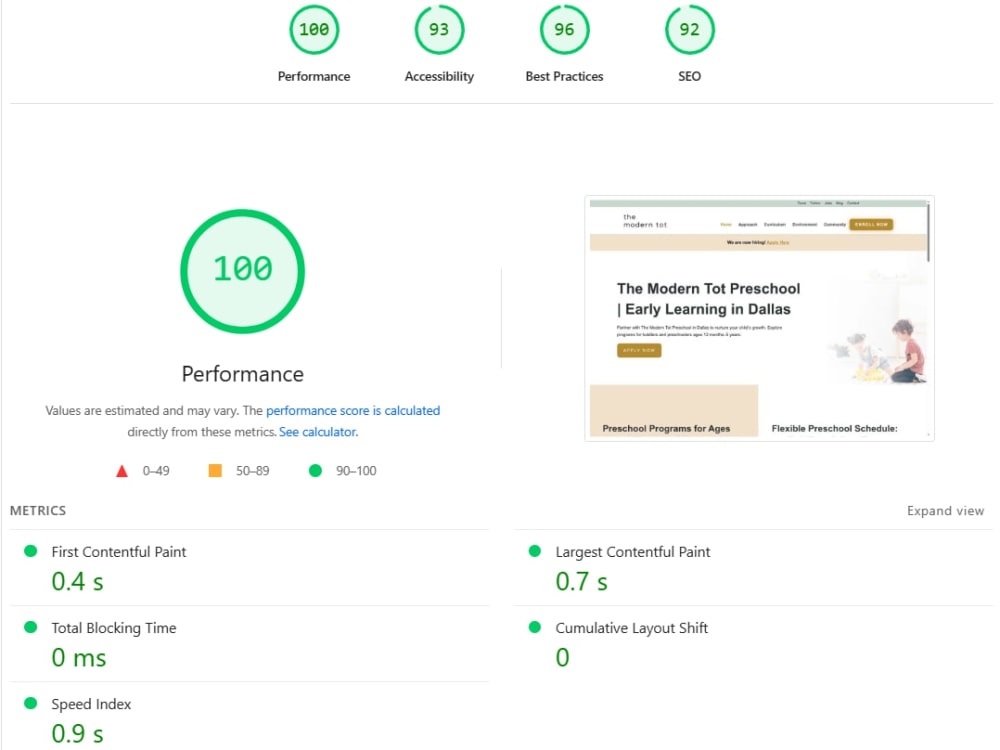Click green dot beside Largest Contentful Paint
The height and width of the screenshot is (750, 1000).
534,551
